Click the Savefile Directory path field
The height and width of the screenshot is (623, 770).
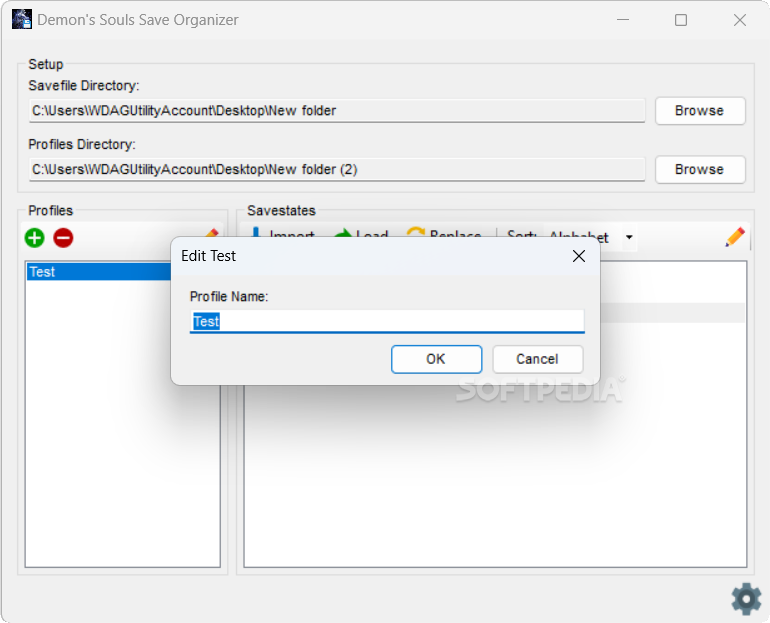pos(337,111)
